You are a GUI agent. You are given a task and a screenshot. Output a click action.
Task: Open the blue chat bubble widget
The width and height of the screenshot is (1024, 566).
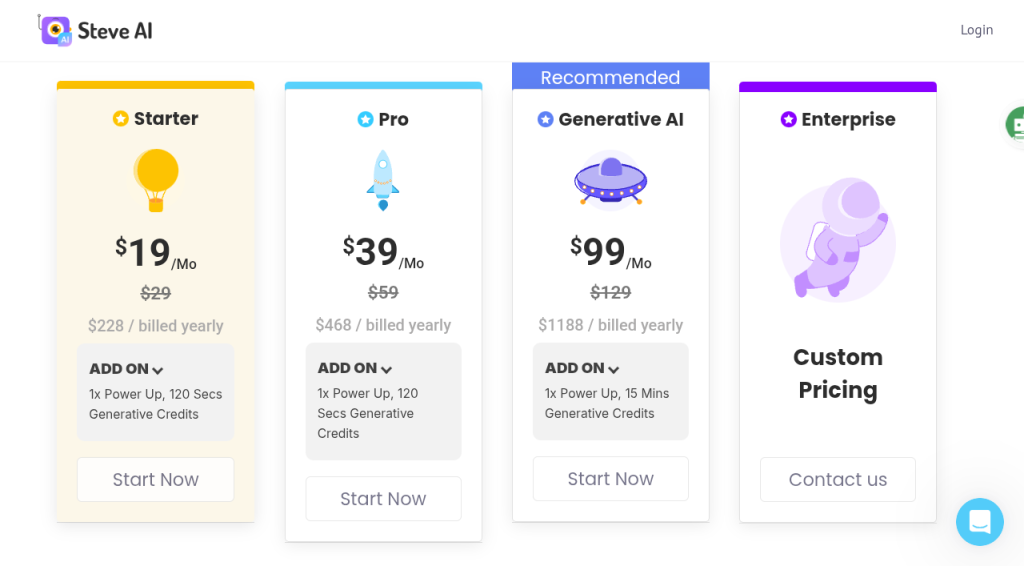tap(980, 522)
